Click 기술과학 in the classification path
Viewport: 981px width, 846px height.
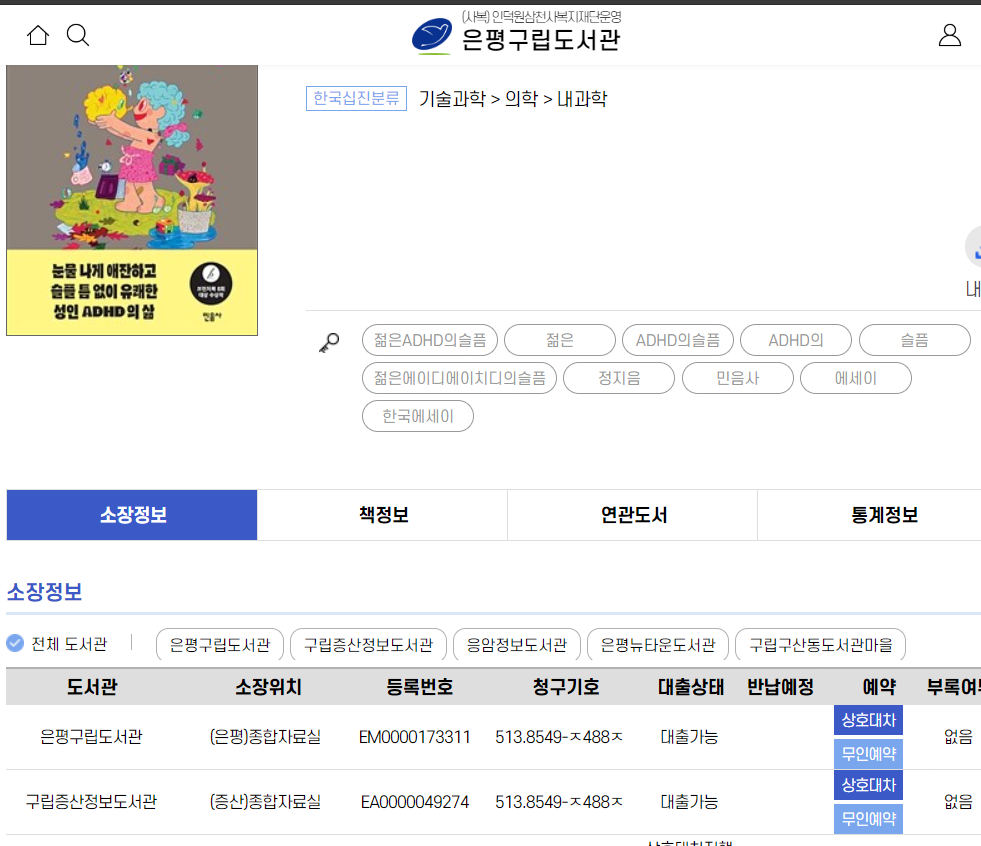(x=452, y=99)
